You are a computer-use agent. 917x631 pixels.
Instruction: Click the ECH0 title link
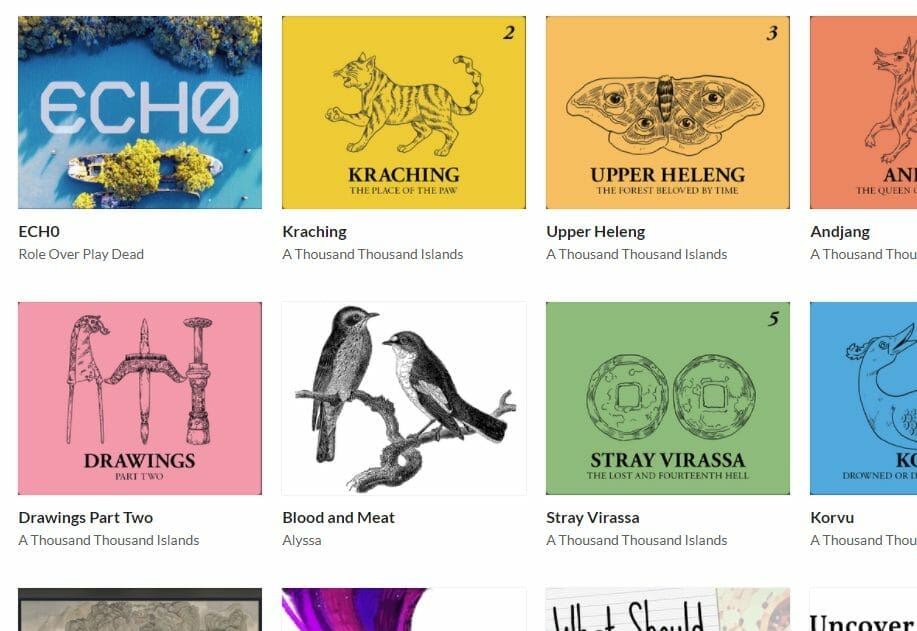coord(39,232)
